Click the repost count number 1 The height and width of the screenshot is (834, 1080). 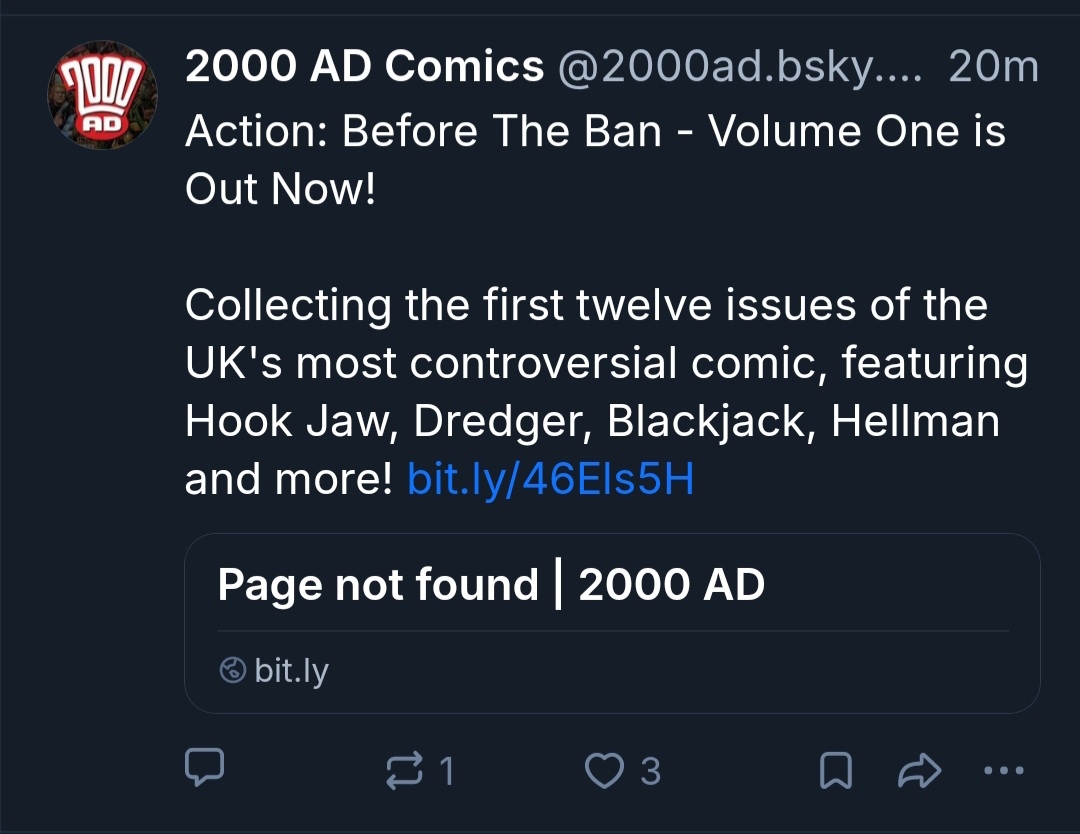click(x=447, y=771)
